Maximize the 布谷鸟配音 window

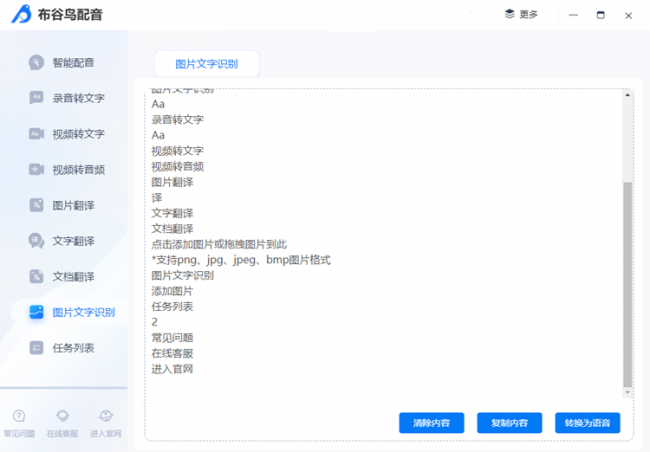coord(600,15)
